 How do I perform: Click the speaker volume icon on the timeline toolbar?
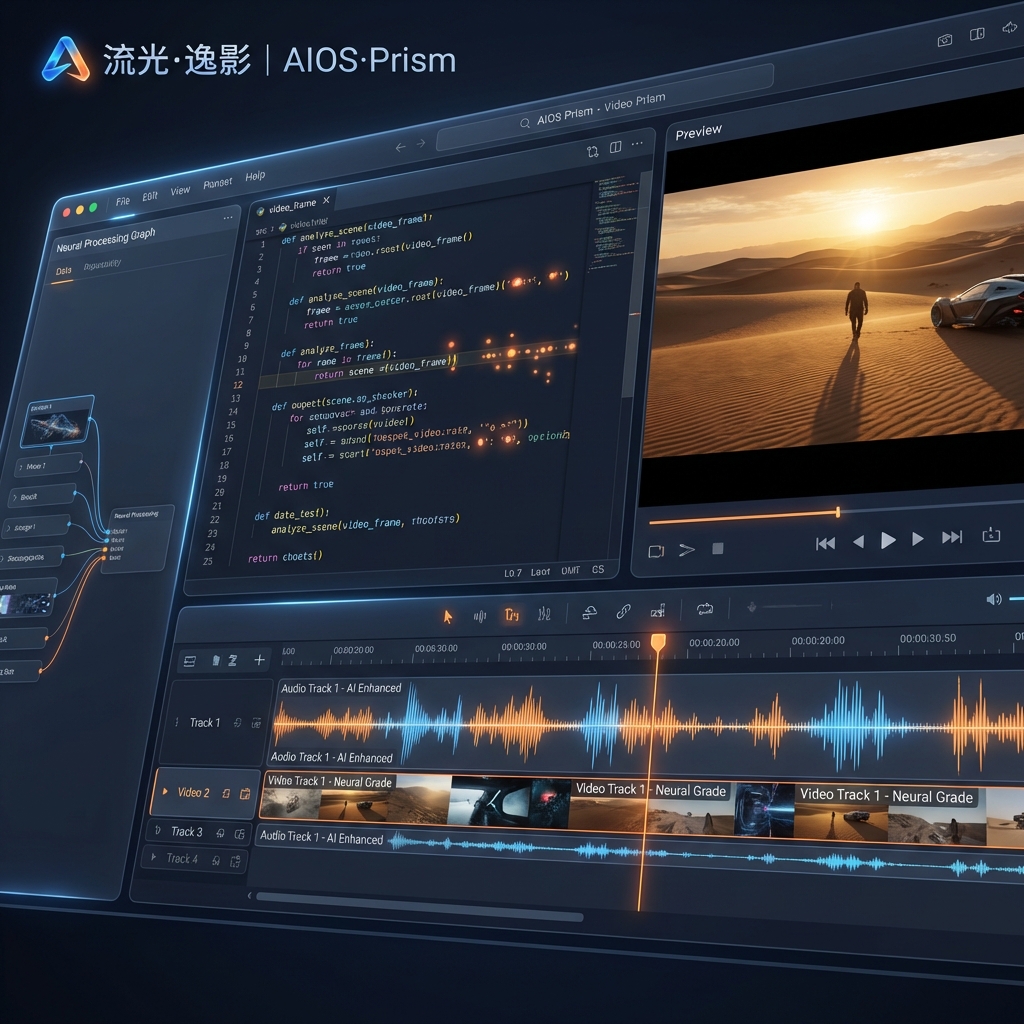click(993, 600)
